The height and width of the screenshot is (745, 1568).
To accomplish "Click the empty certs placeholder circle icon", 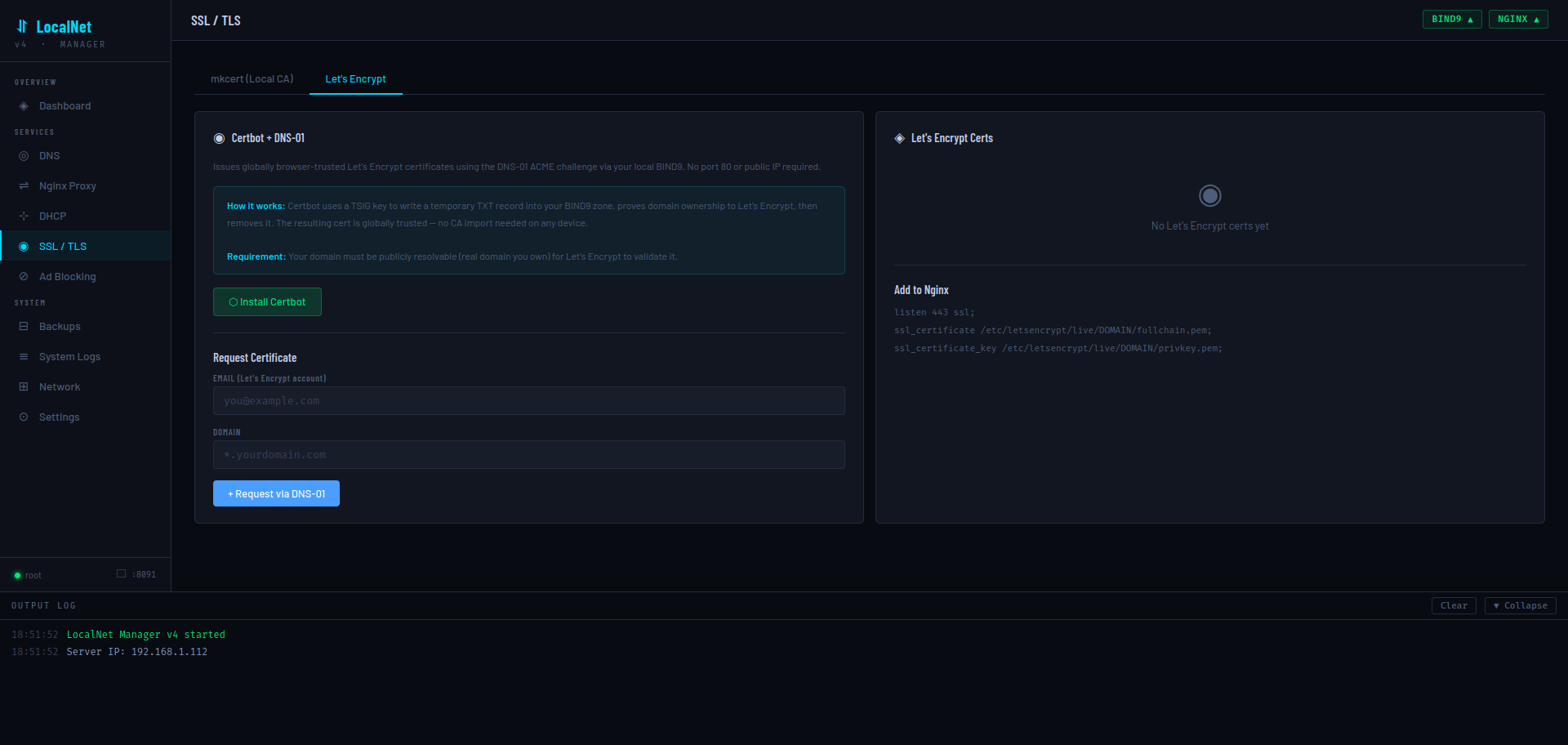I will click(1209, 196).
